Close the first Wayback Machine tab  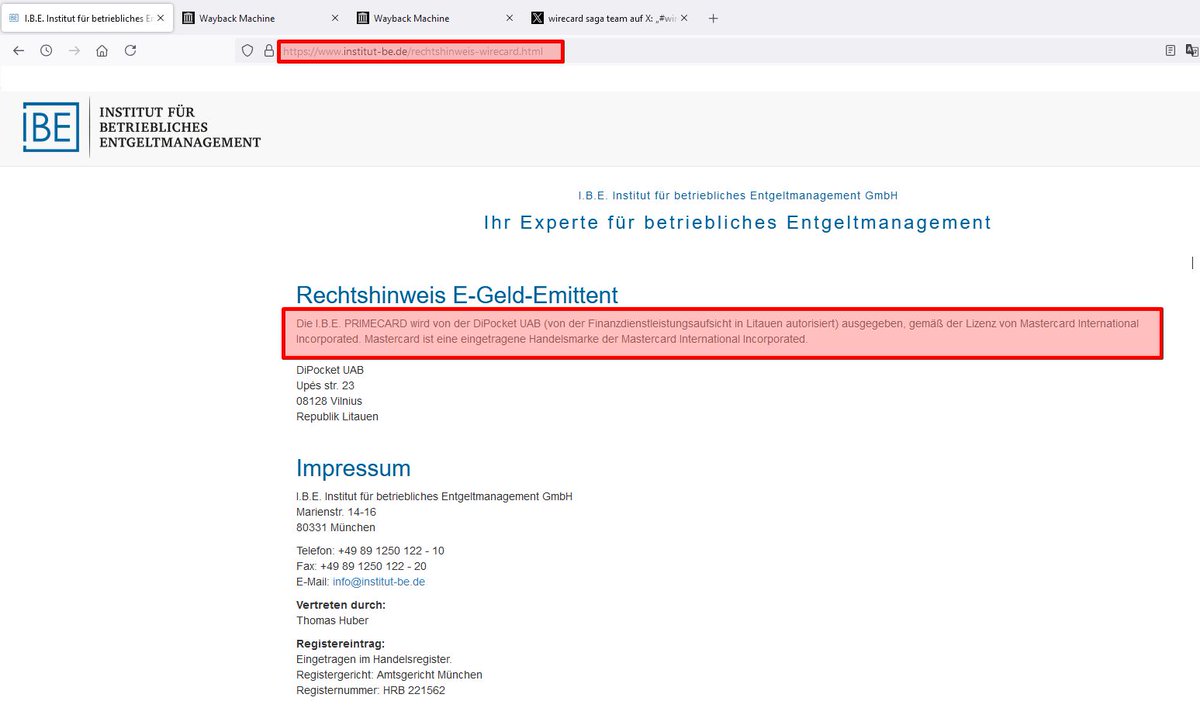tap(335, 18)
